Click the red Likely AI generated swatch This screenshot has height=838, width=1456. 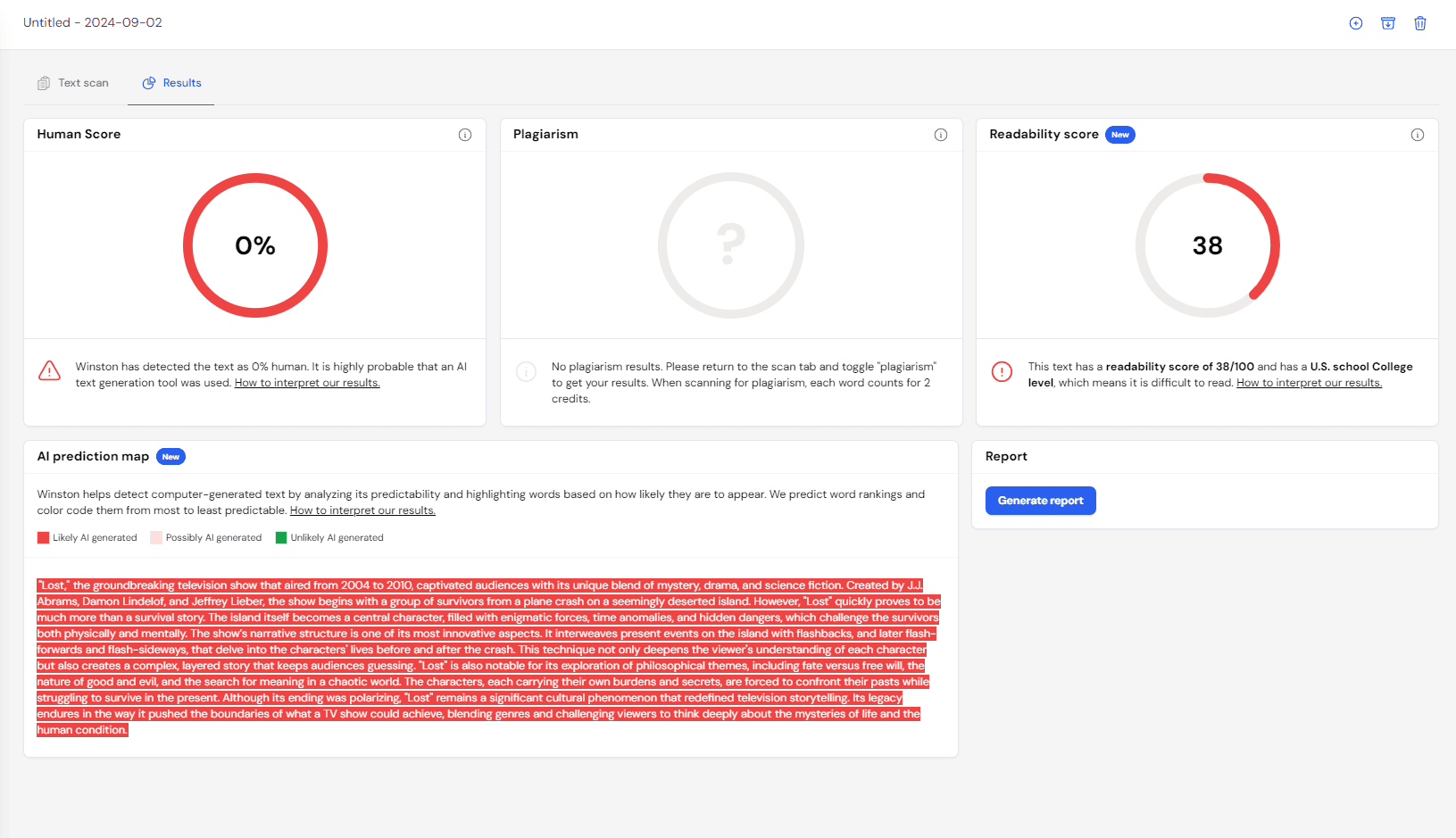pyautogui.click(x=43, y=538)
